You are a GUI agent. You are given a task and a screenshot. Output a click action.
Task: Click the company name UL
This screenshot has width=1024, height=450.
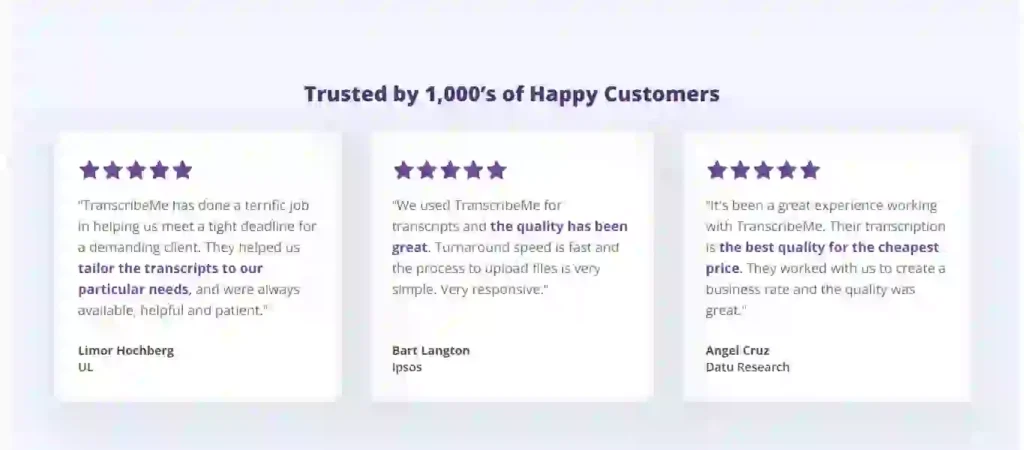coord(86,367)
